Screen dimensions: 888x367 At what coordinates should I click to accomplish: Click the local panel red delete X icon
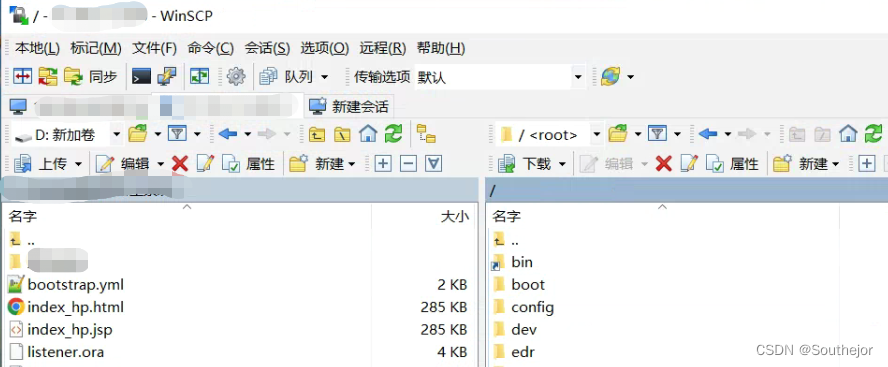180,164
